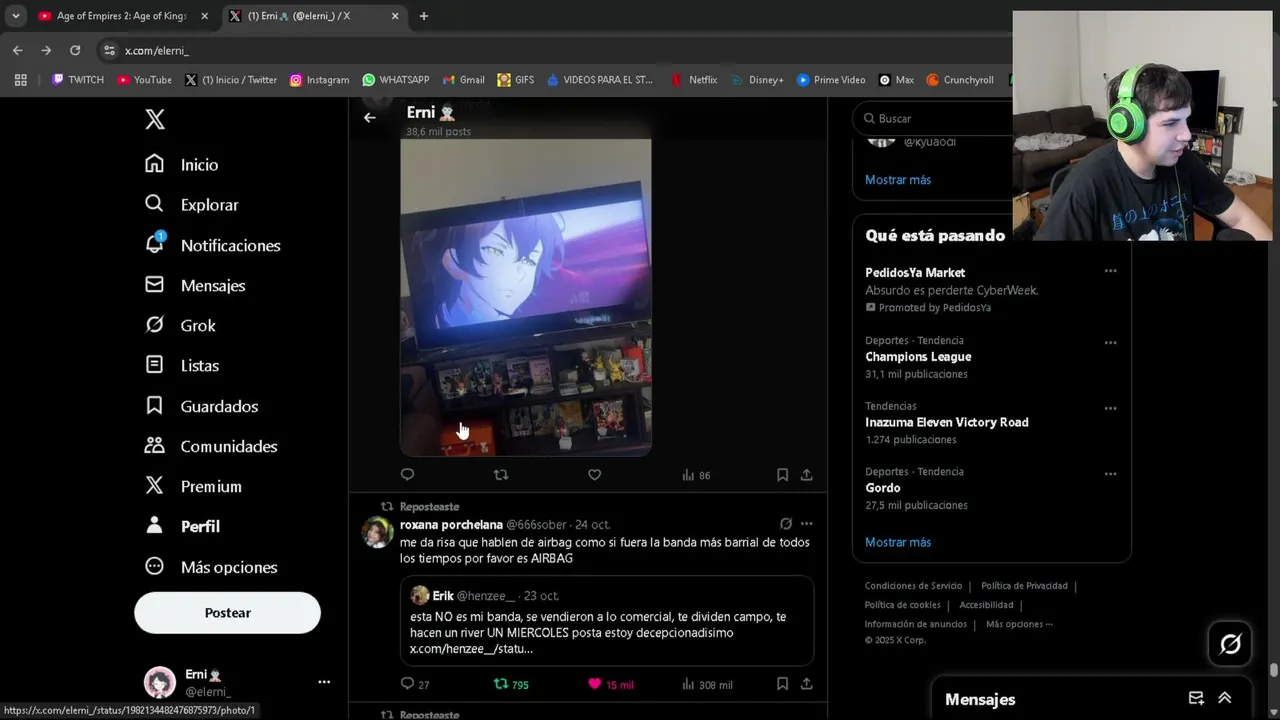Open Política de Privacidad link
Screen dimensions: 1280x720
(x=1024, y=586)
